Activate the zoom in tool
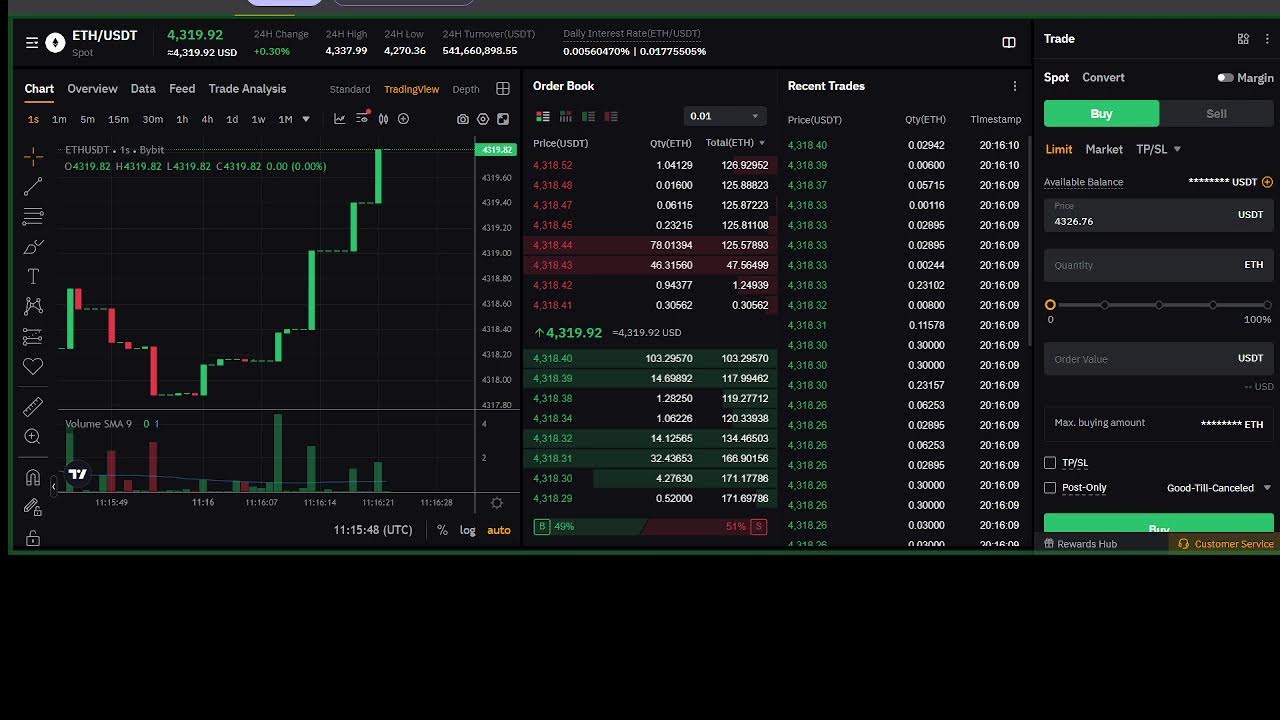Viewport: 1280px width, 720px height. tap(33, 436)
